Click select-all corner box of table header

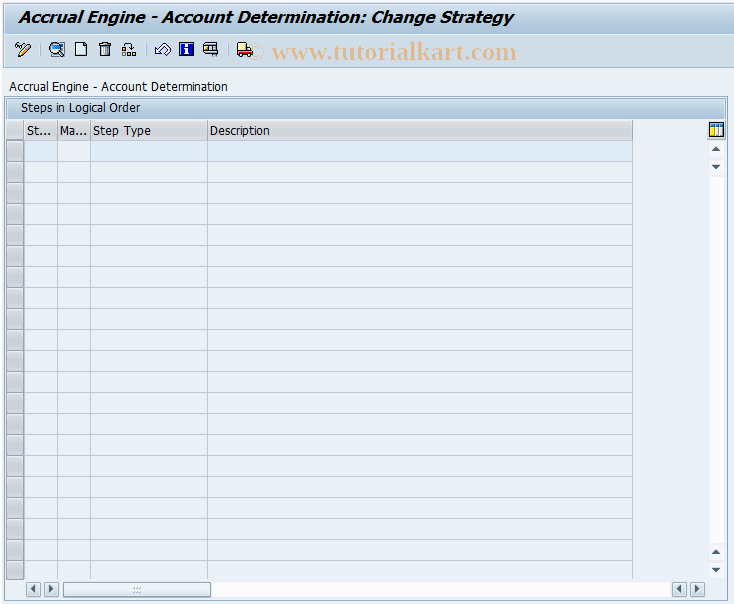(x=15, y=131)
